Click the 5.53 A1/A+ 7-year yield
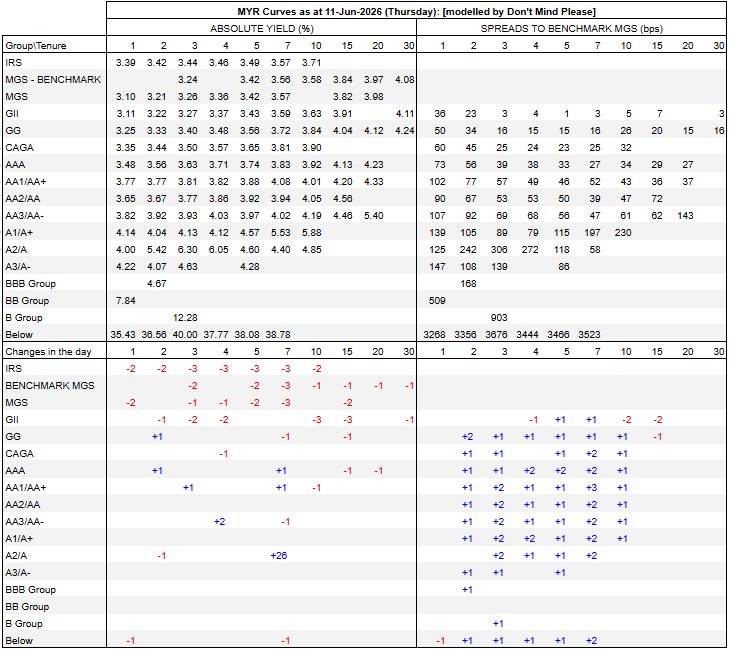The image size is (731, 650). click(281, 233)
